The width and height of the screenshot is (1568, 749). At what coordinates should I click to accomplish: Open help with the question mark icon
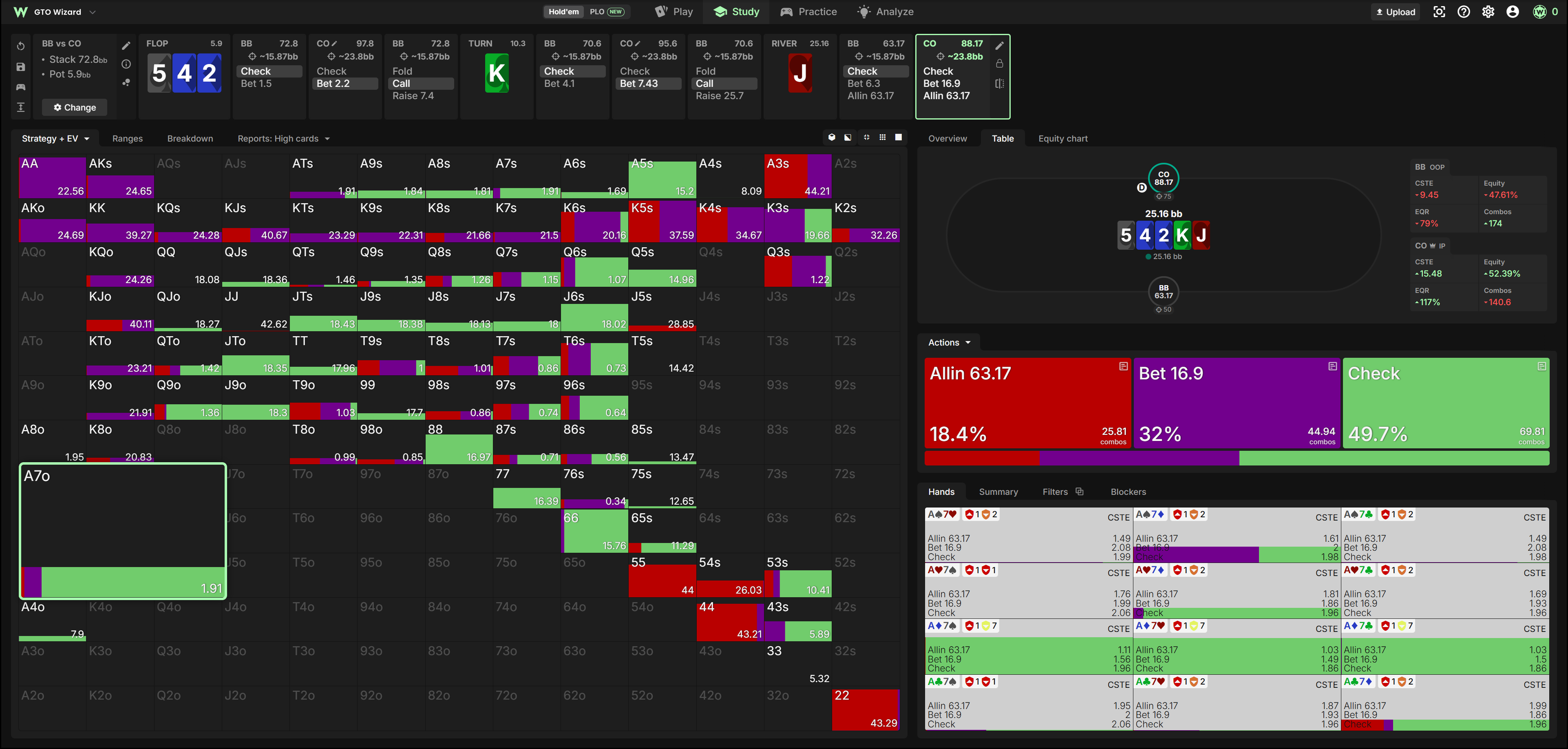tap(1463, 11)
